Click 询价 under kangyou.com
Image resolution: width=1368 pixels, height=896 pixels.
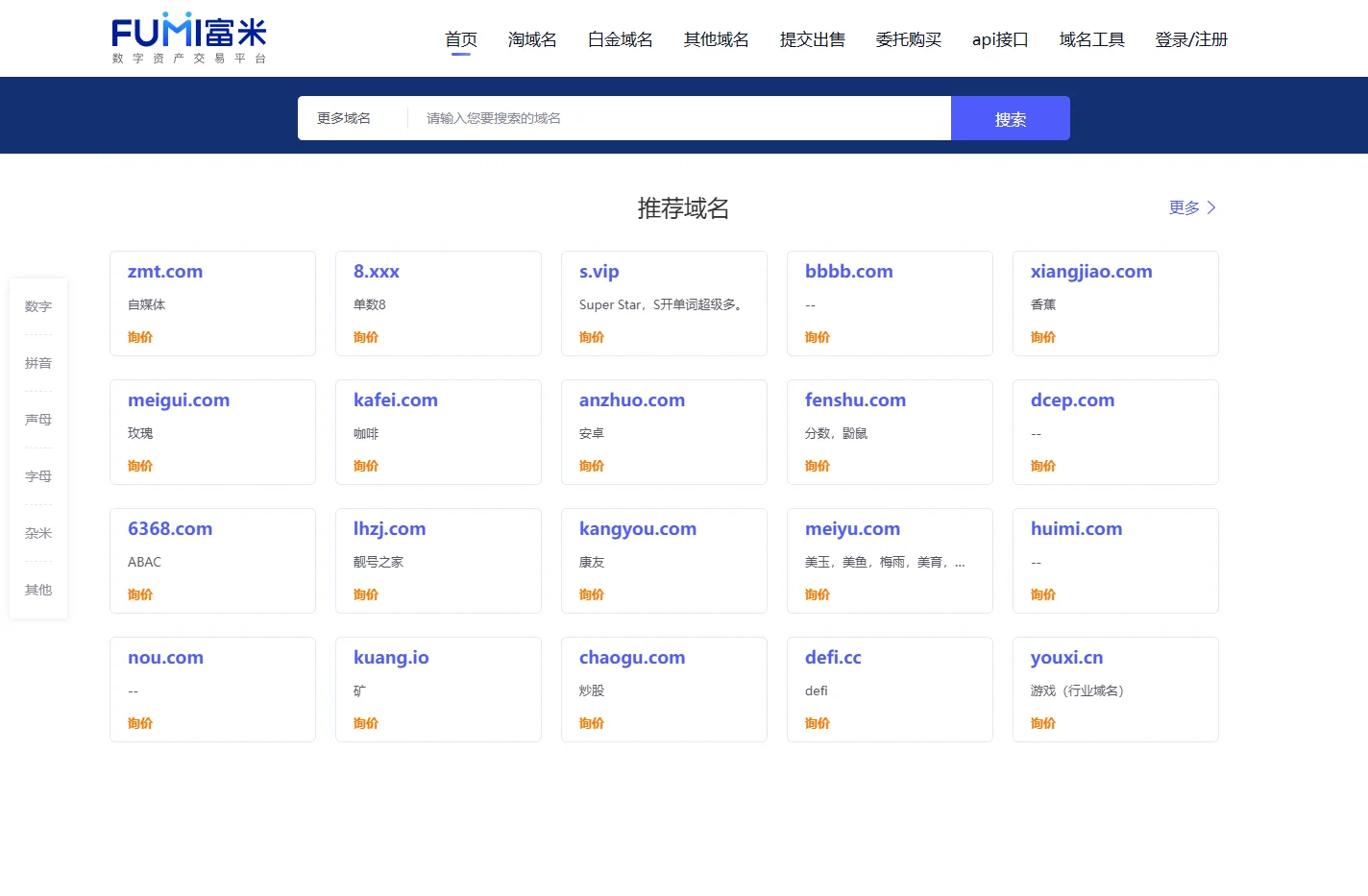(592, 594)
